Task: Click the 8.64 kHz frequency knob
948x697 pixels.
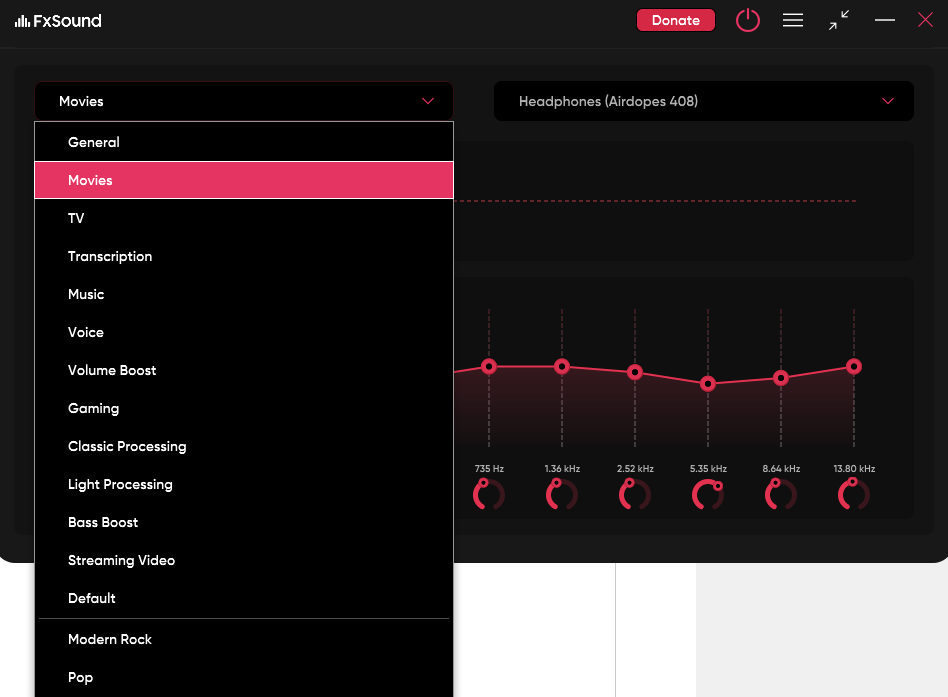Action: 781,494
